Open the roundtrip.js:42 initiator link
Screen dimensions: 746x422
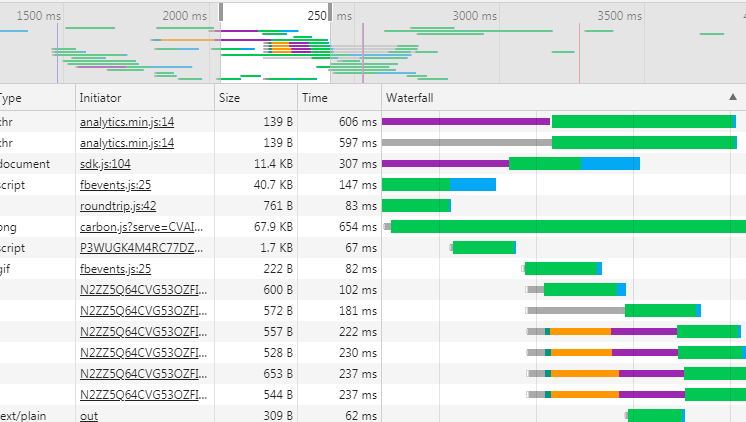point(115,206)
